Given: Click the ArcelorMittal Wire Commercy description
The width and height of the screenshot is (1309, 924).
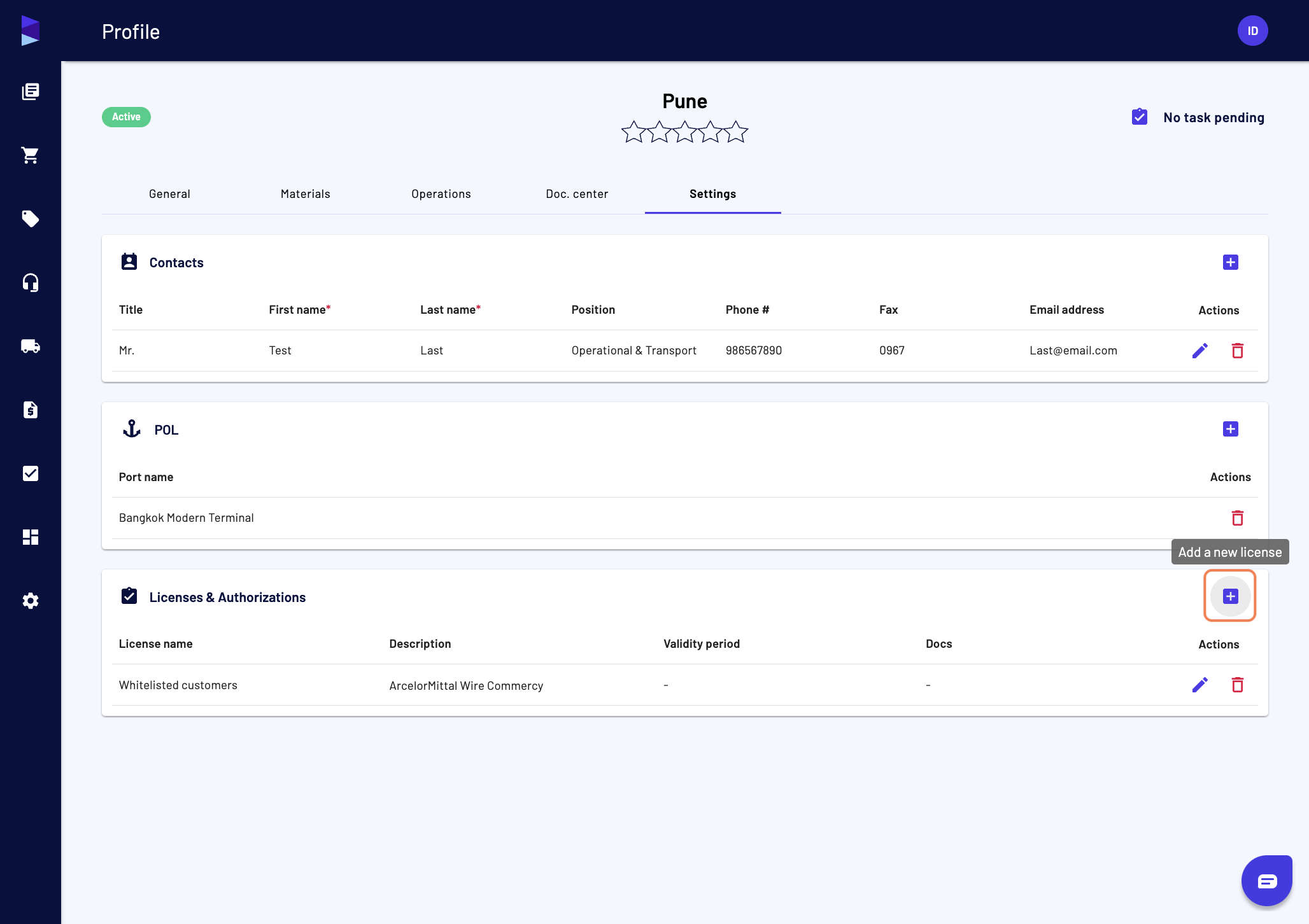Looking at the screenshot, I should tap(466, 686).
